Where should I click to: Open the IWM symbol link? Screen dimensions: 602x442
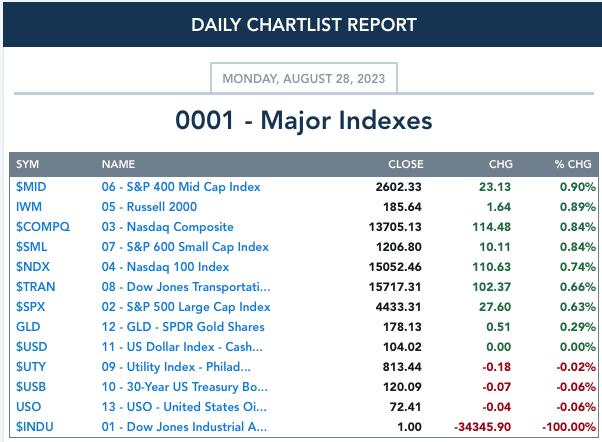(x=29, y=207)
